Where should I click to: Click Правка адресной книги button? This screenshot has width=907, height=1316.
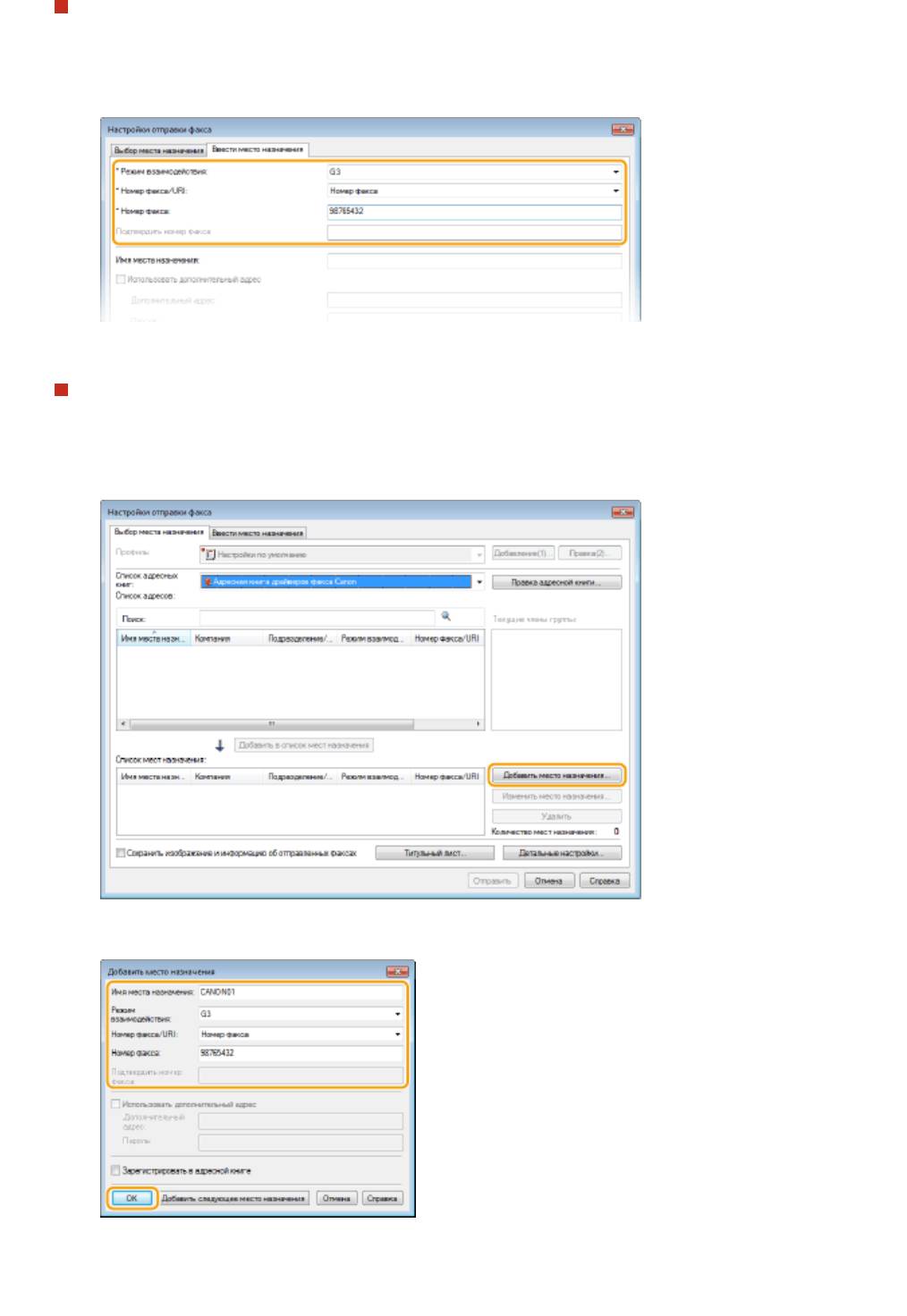tap(556, 582)
